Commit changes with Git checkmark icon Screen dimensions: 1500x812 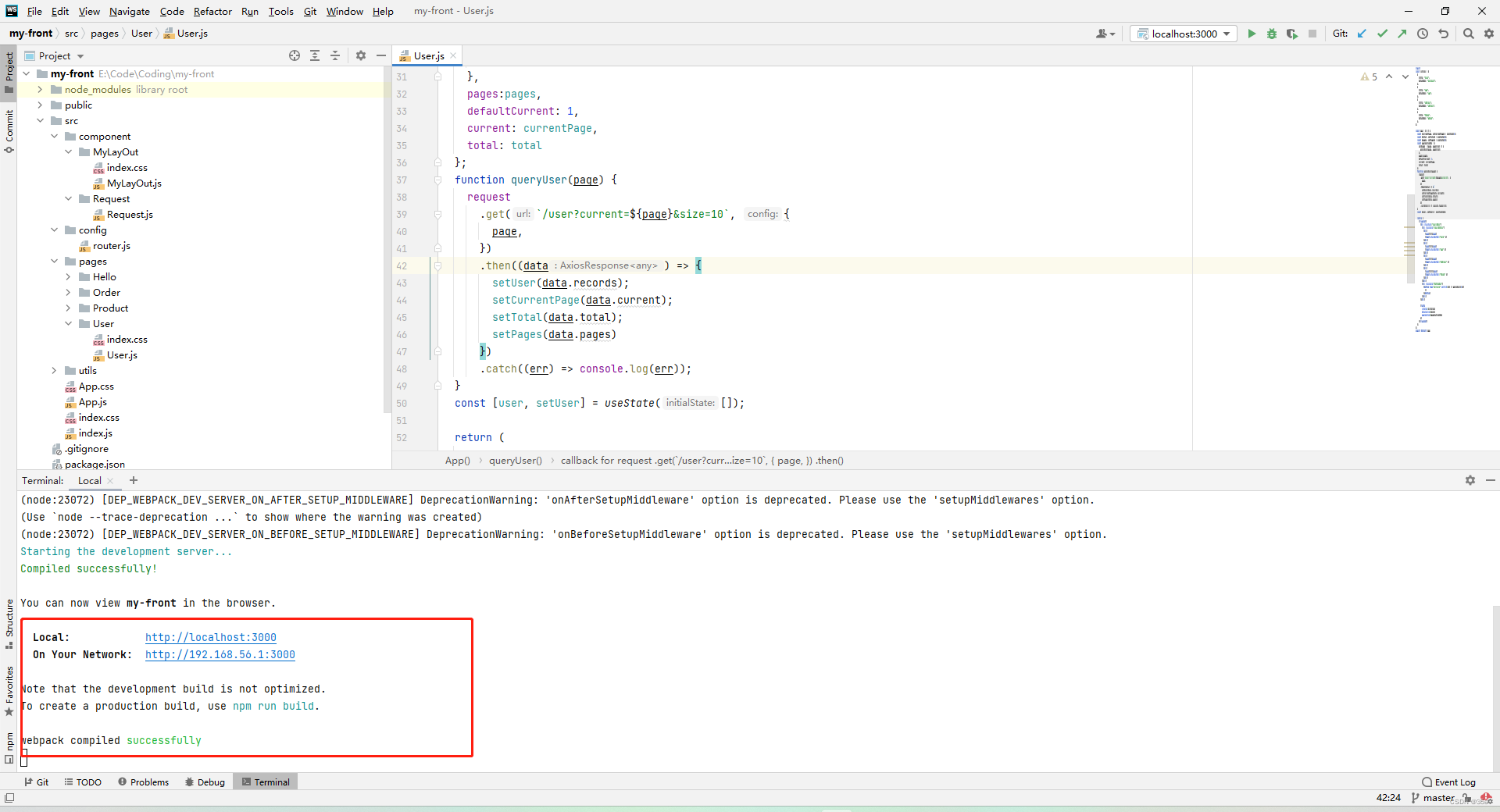click(x=1383, y=34)
